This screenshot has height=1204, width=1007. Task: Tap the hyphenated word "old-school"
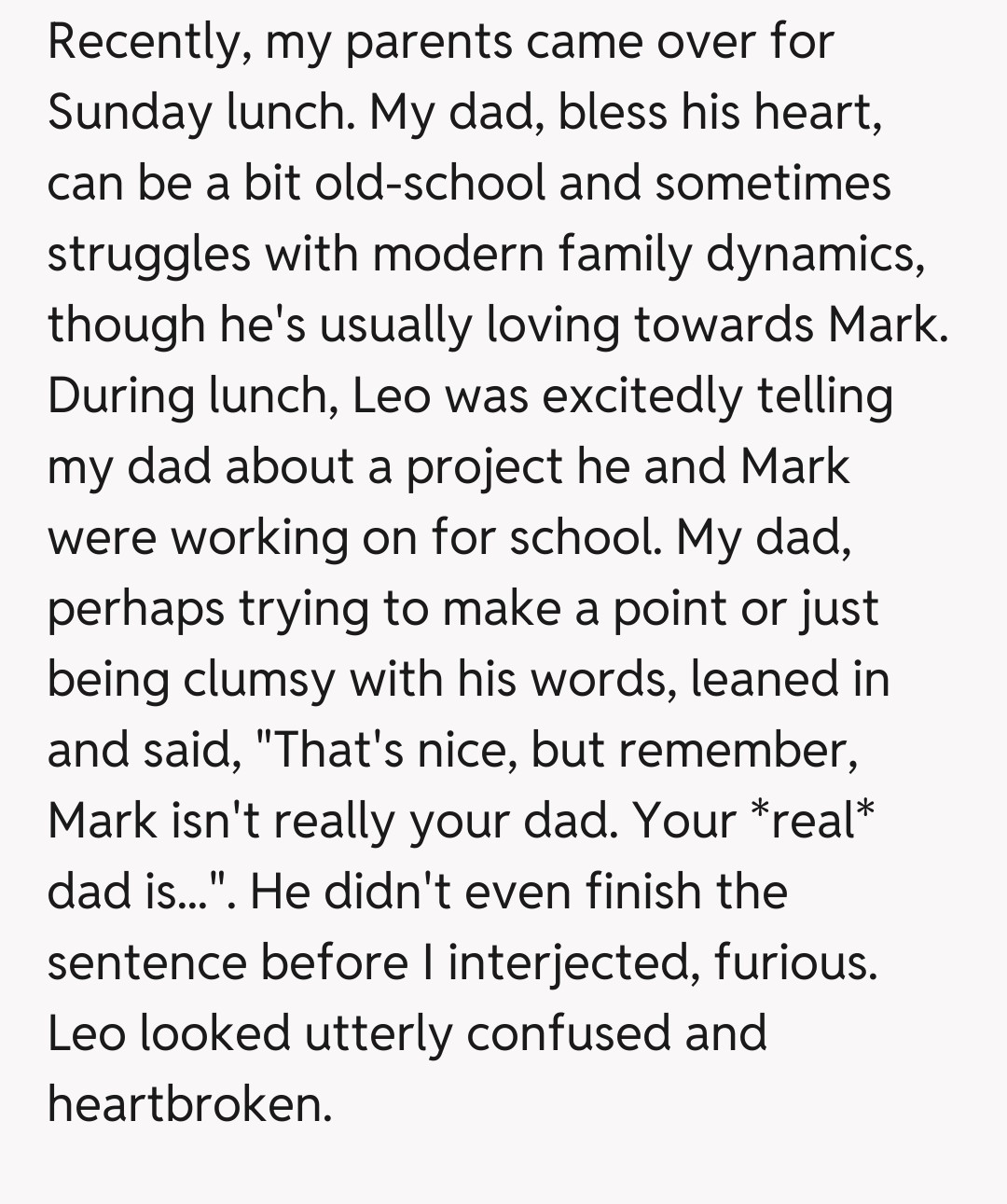pos(430,183)
